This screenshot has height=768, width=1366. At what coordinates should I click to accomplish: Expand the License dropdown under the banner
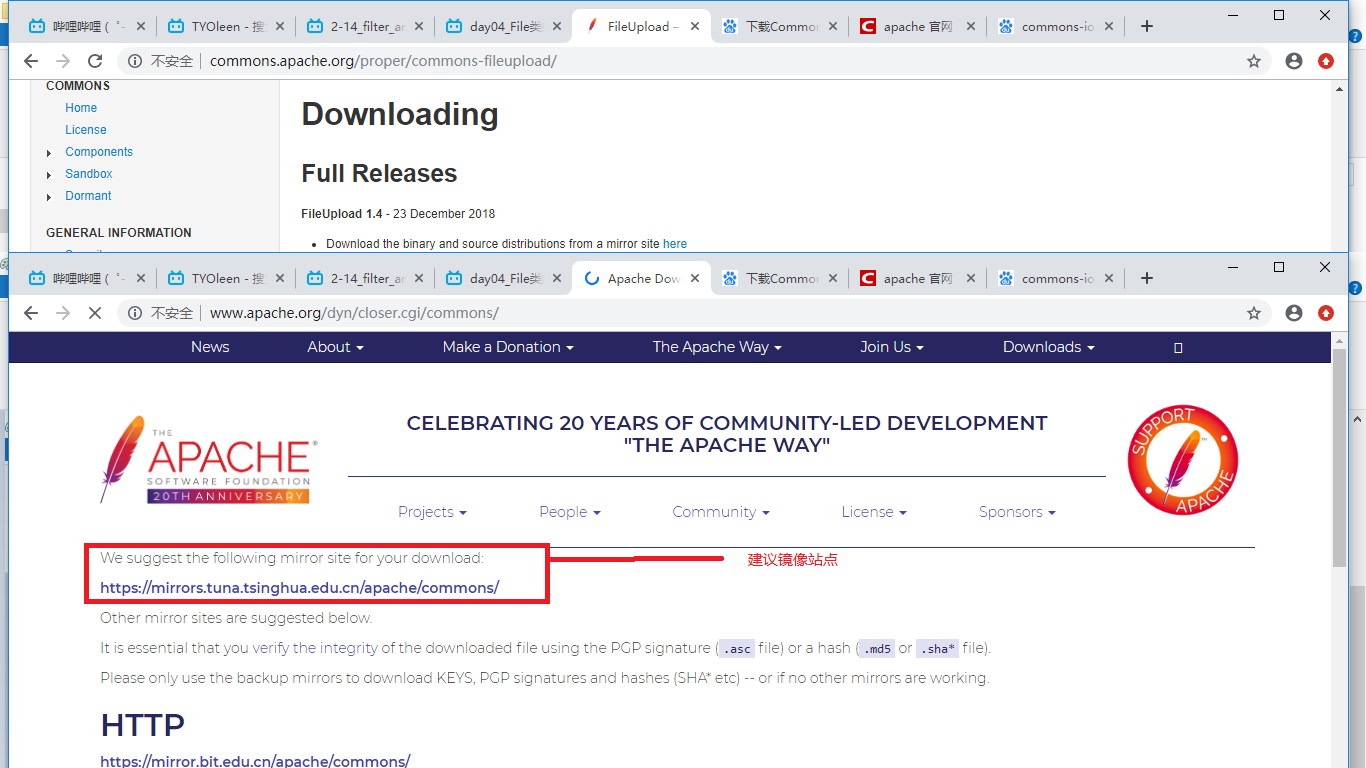click(x=874, y=512)
